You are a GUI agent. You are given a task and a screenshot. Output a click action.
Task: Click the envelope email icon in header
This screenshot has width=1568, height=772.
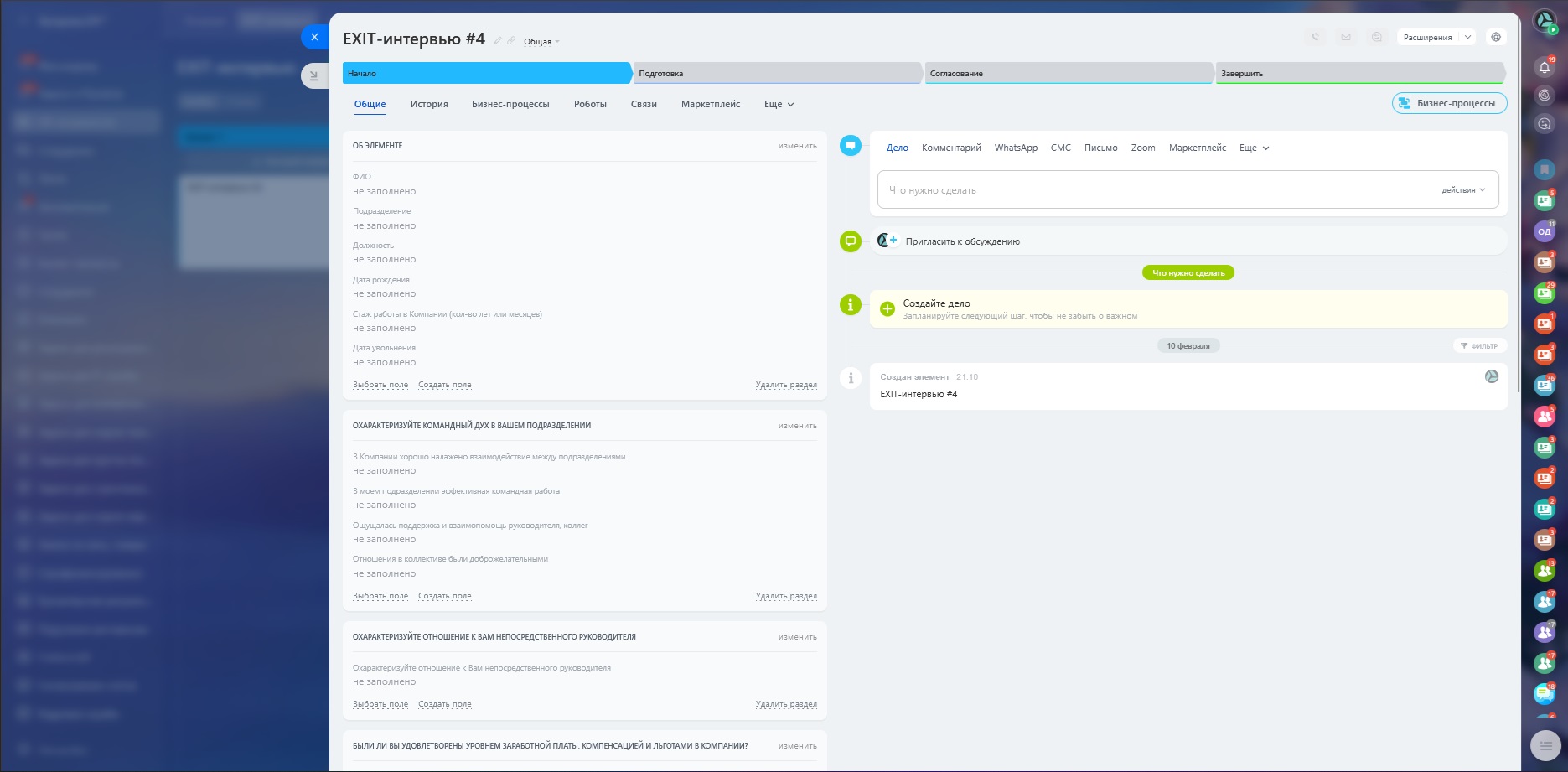[x=1346, y=37]
